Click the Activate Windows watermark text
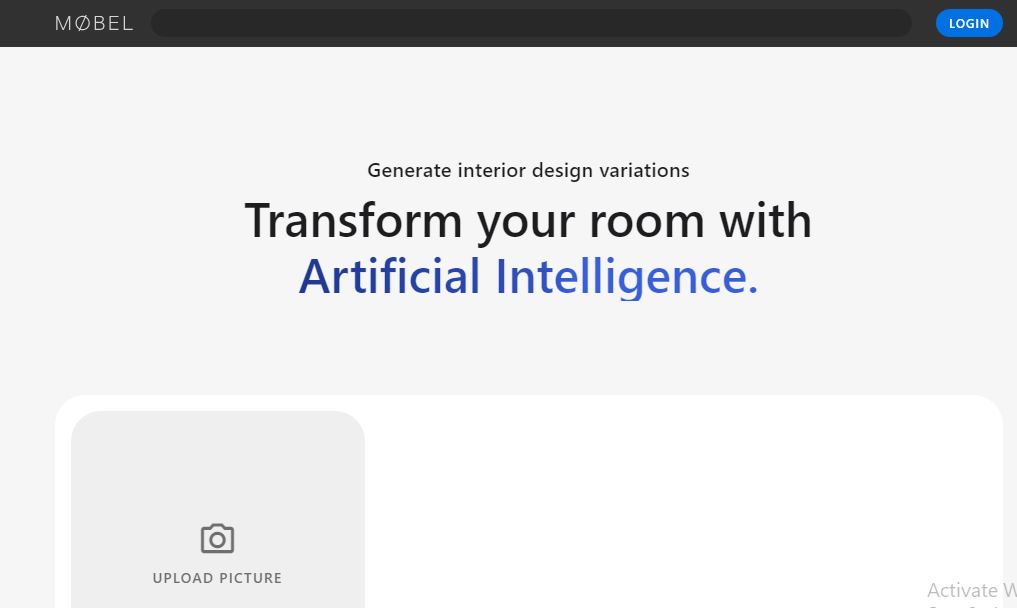Image resolution: width=1017 pixels, height=608 pixels. point(970,590)
